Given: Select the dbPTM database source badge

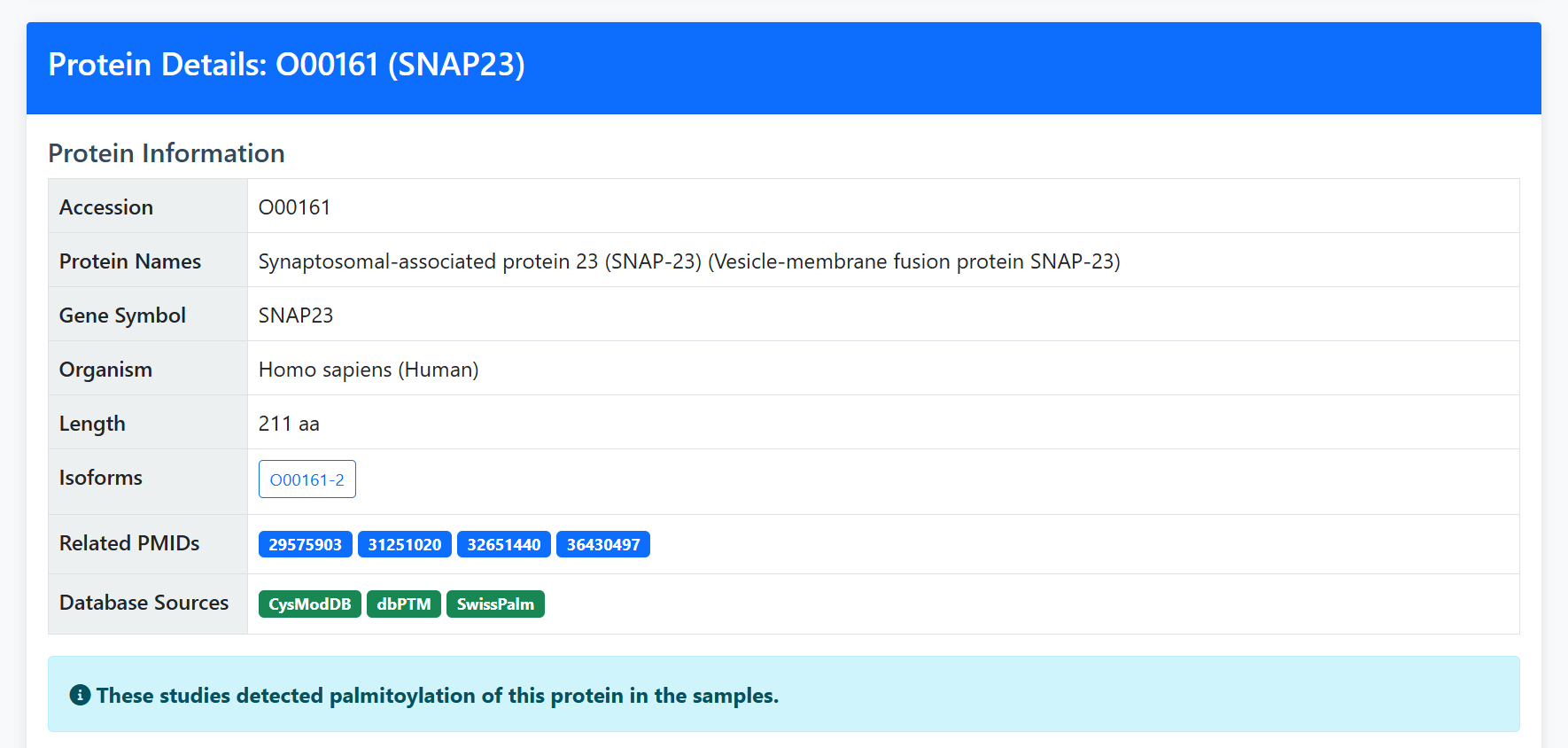Looking at the screenshot, I should (404, 604).
